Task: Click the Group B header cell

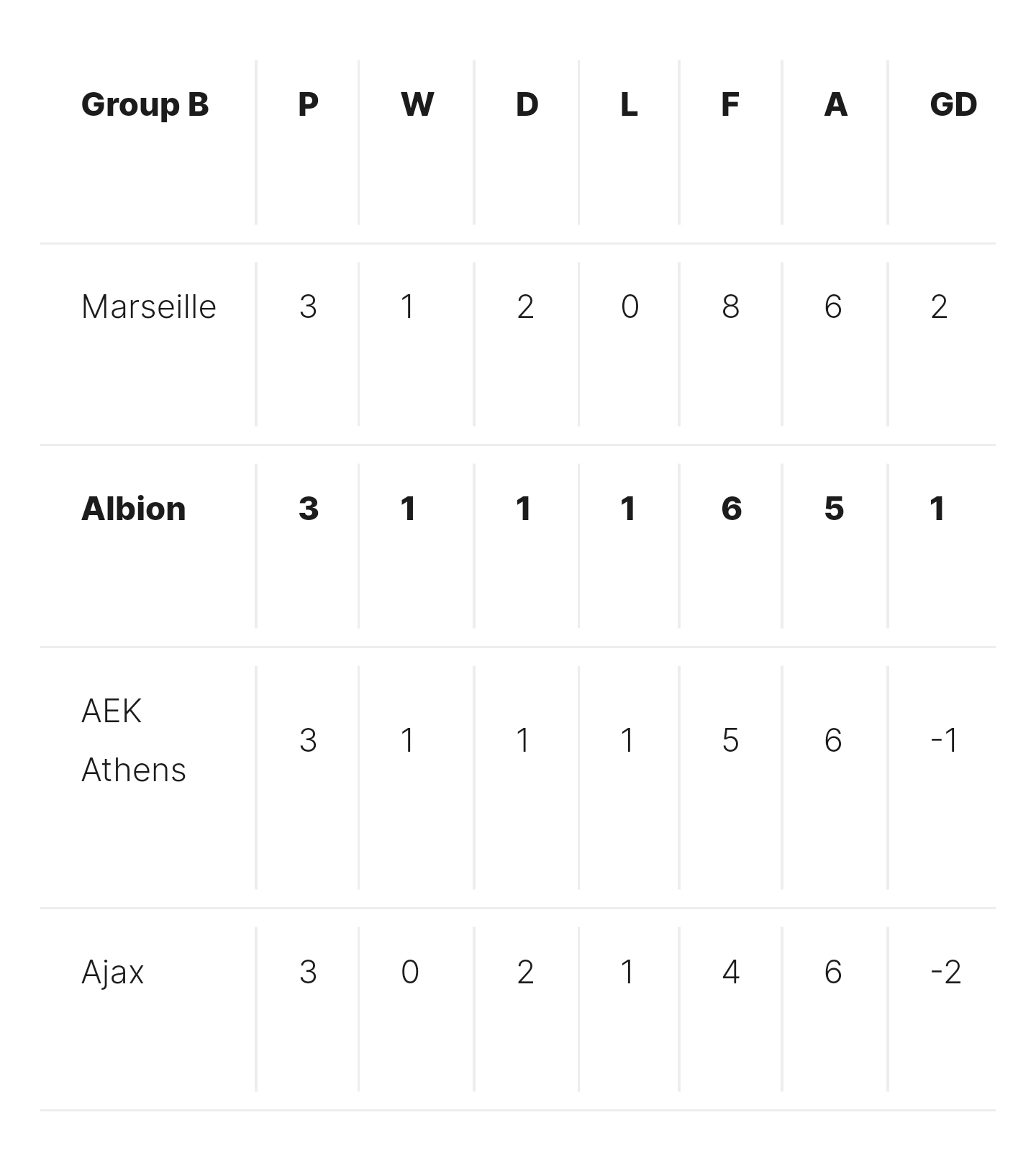Action: [145, 105]
